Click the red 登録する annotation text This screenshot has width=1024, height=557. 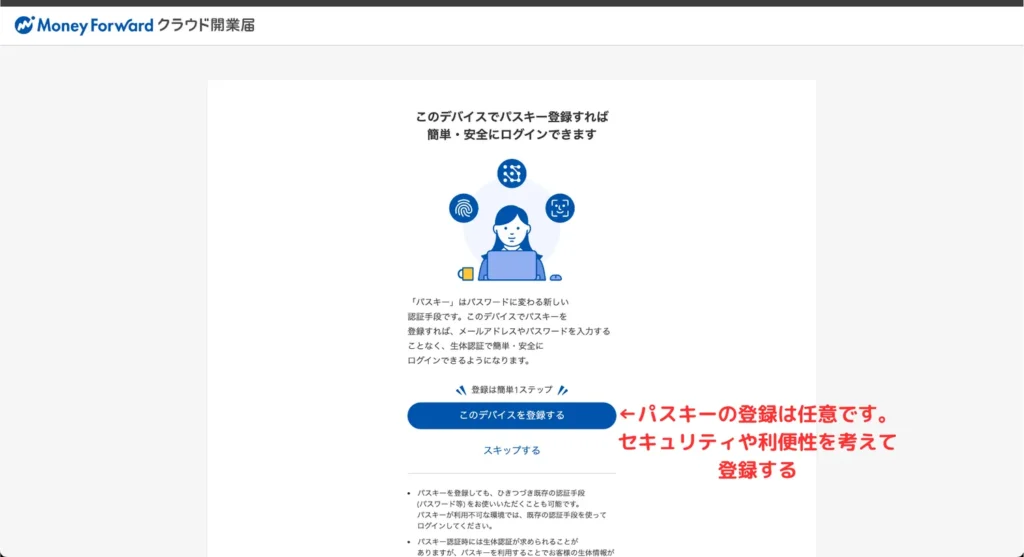757,470
